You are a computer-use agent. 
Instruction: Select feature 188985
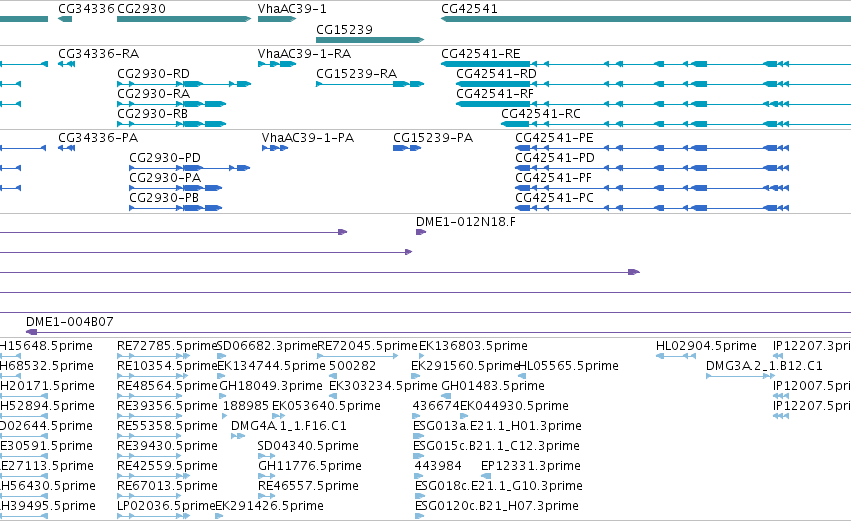coord(246,406)
